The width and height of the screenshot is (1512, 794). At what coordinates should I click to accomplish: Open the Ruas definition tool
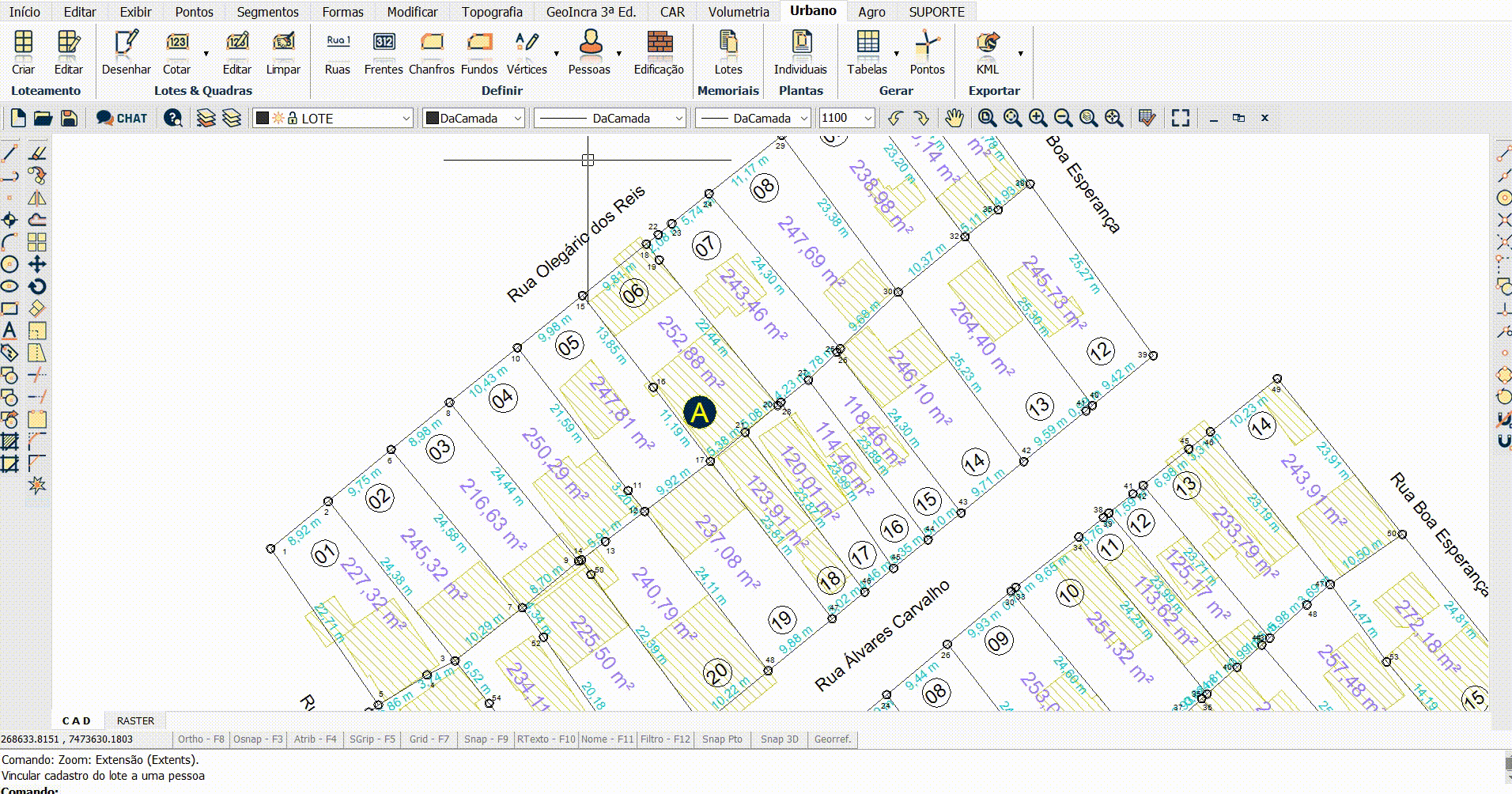338,43
